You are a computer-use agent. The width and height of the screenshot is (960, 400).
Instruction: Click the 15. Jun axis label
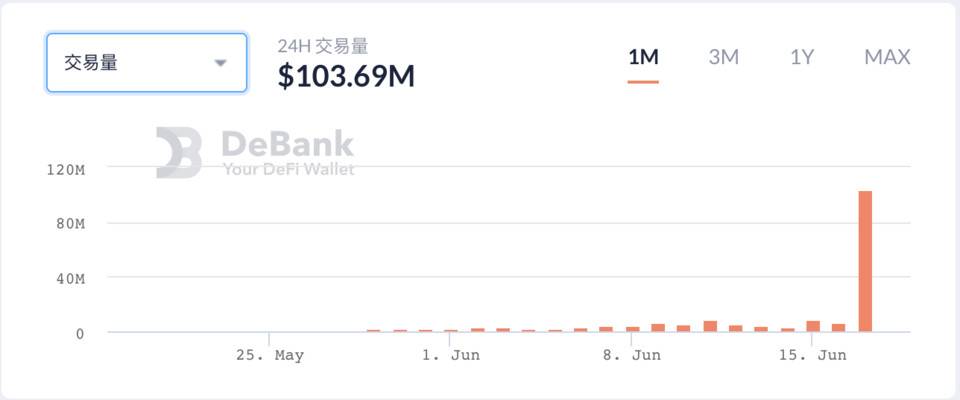click(x=812, y=356)
